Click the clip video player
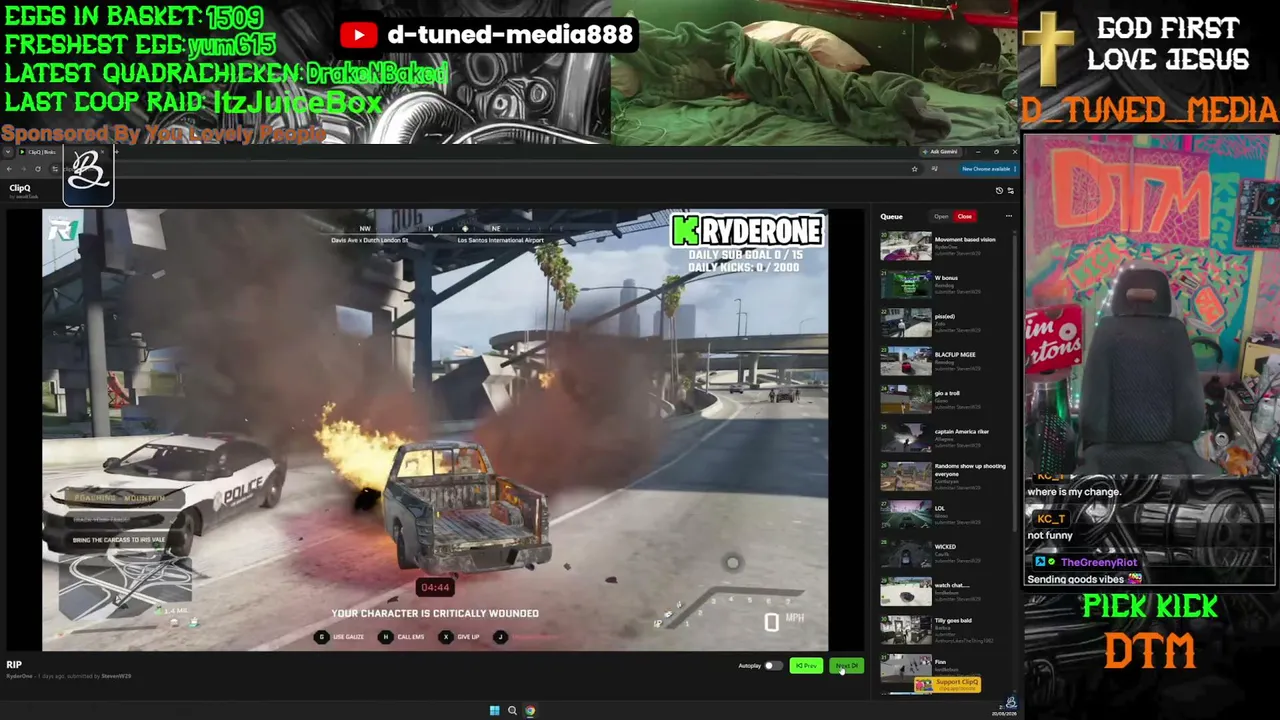1280x720 pixels. 435,430
